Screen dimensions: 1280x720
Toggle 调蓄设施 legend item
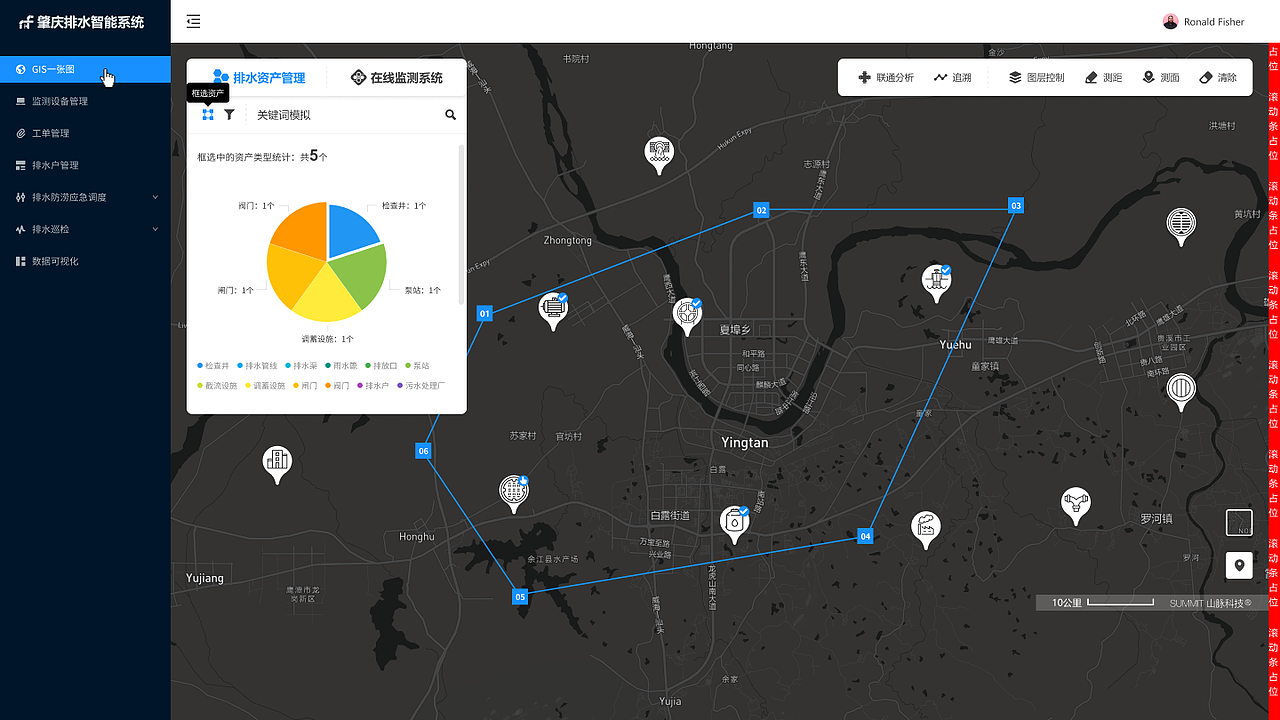pyautogui.click(x=265, y=385)
